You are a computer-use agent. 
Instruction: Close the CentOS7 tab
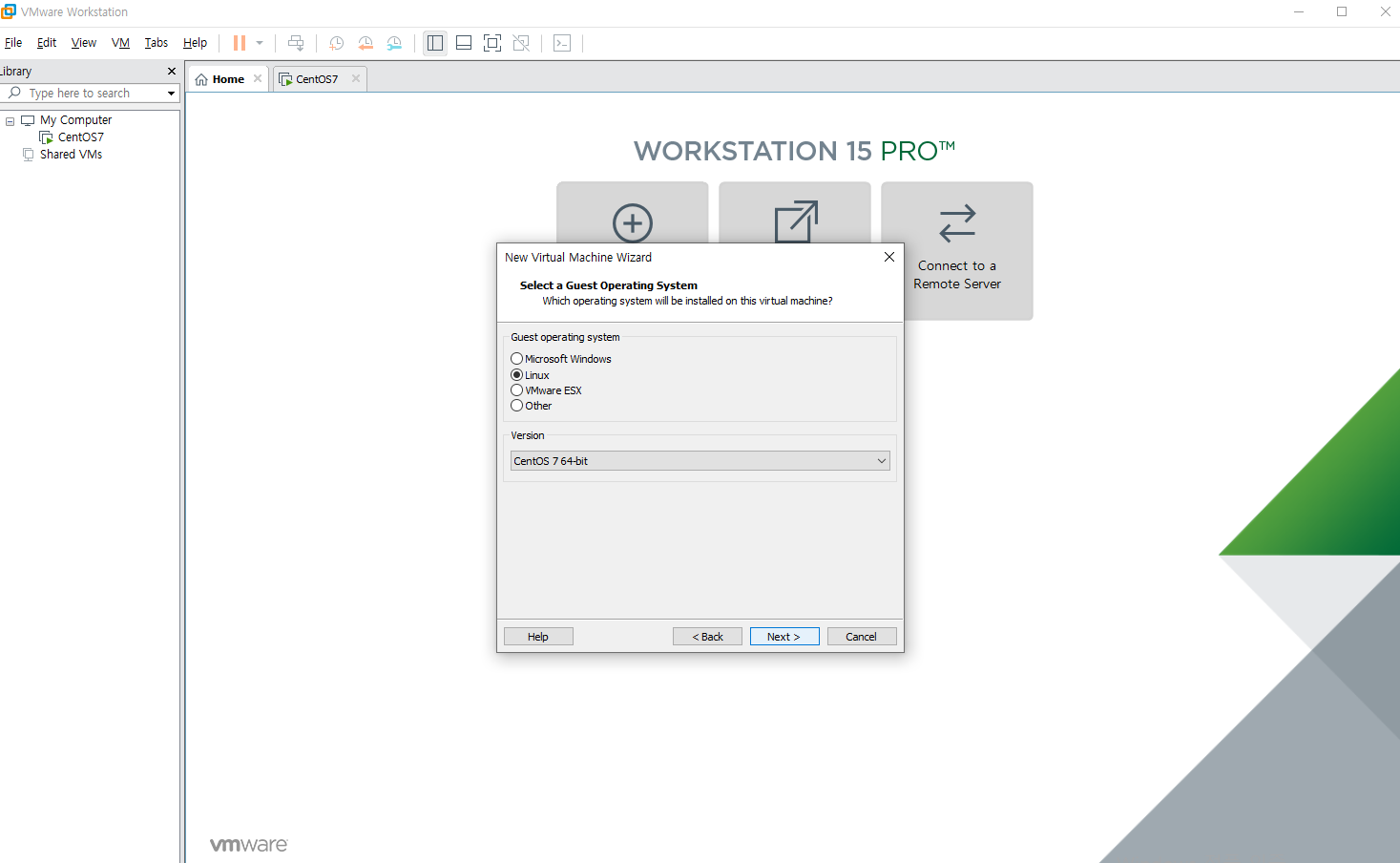point(356,78)
